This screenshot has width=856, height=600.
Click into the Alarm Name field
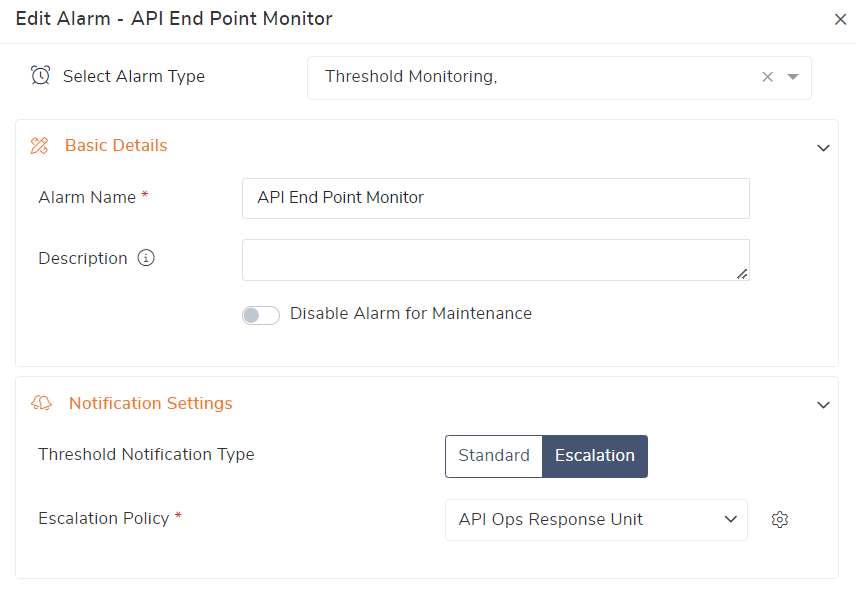pyautogui.click(x=496, y=198)
